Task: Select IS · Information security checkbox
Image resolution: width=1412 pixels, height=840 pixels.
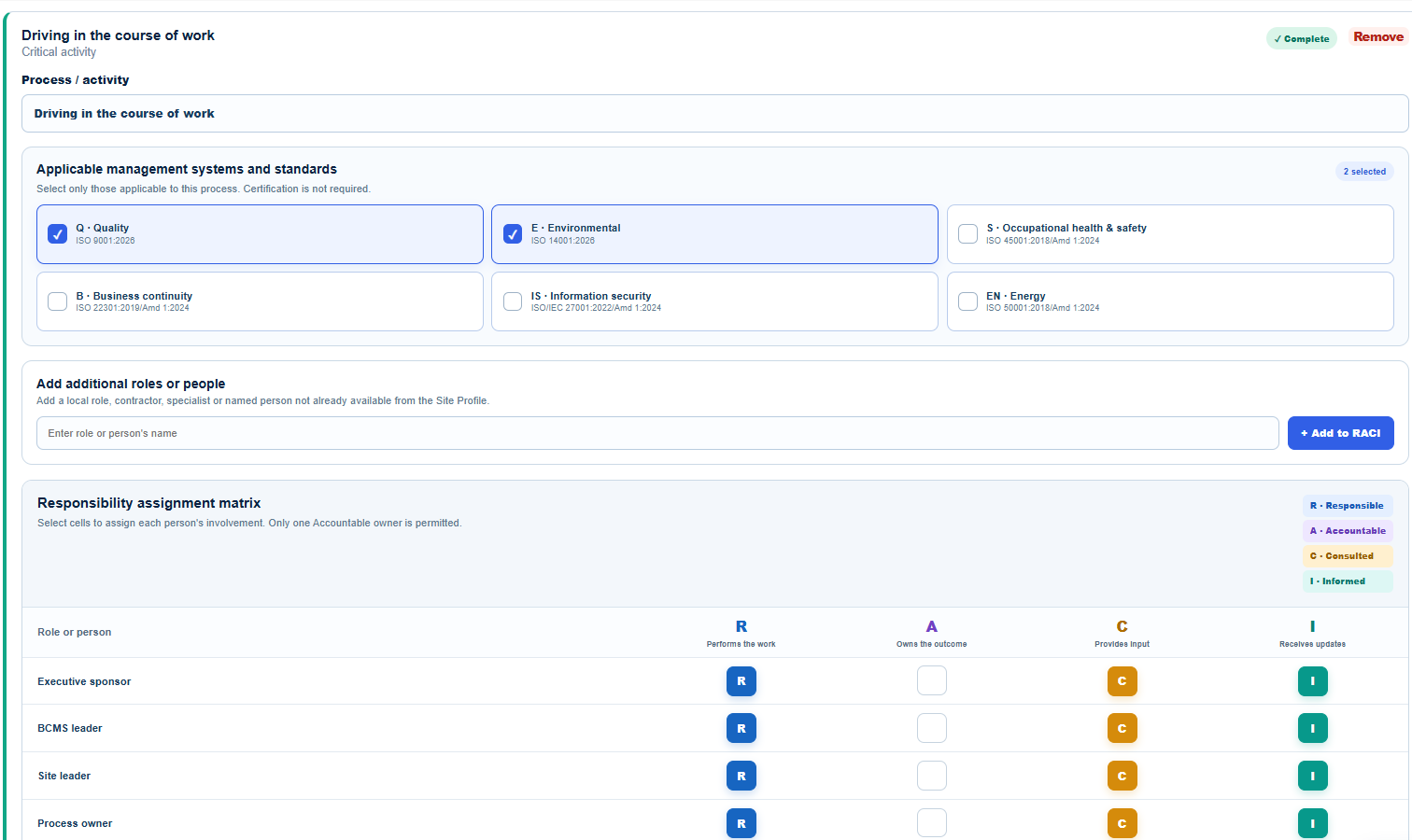Action: pos(513,301)
